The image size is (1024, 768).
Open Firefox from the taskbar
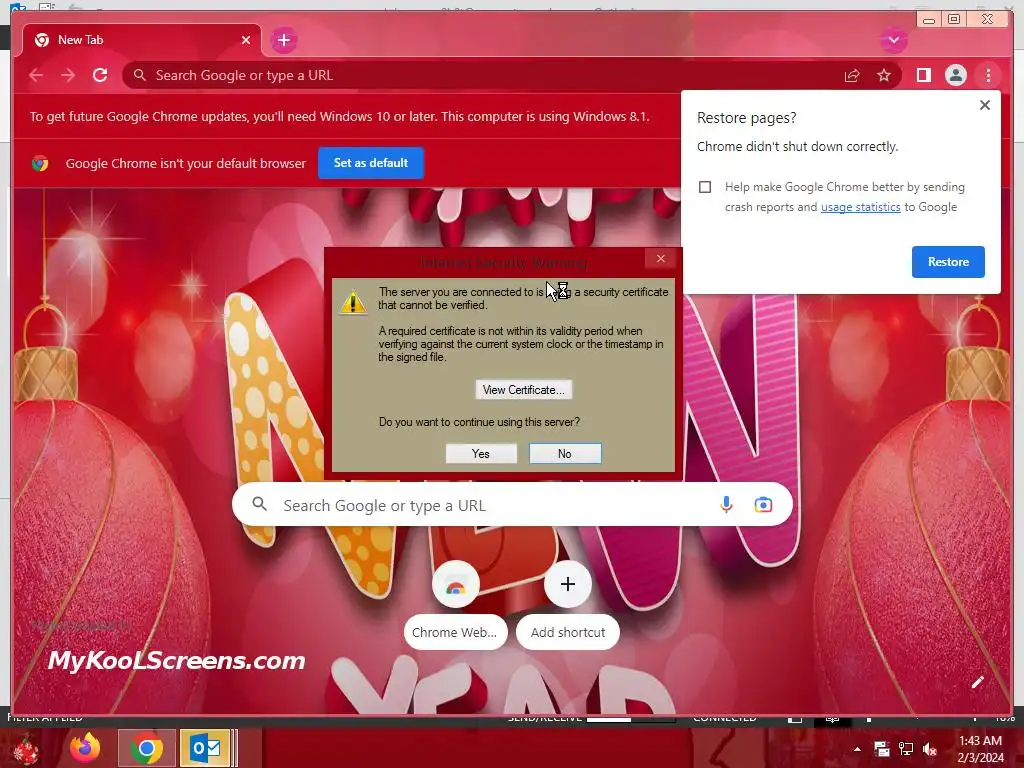tap(85, 748)
